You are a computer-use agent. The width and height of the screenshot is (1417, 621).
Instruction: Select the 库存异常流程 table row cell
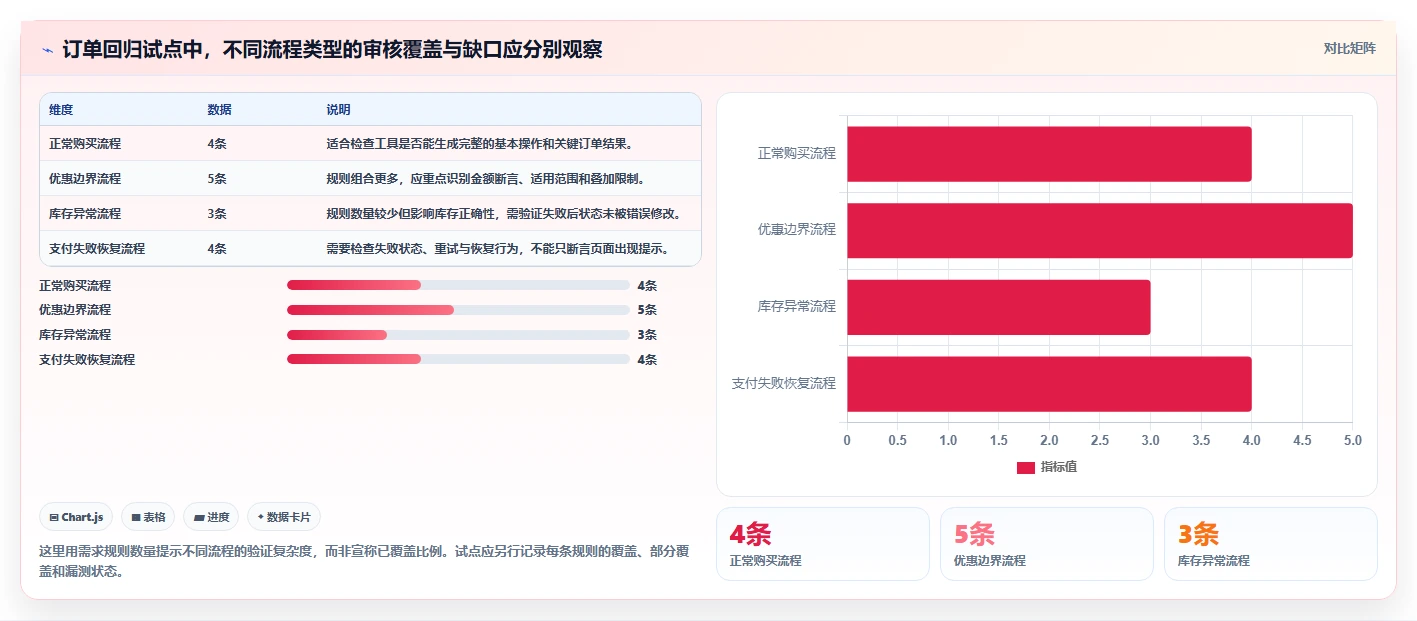point(85,214)
